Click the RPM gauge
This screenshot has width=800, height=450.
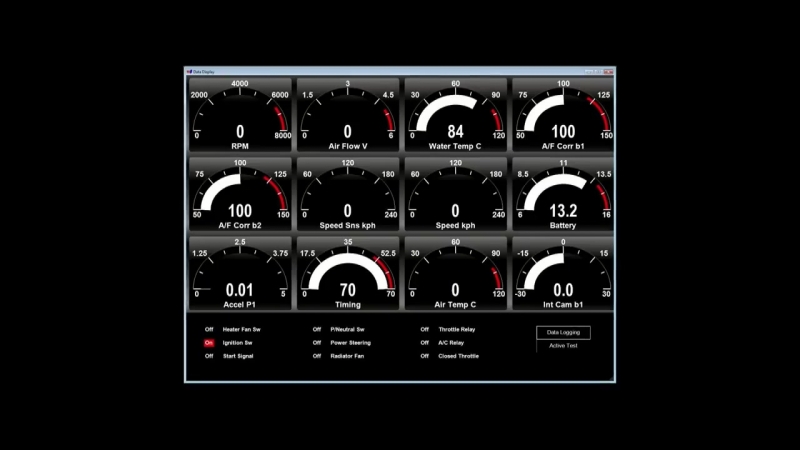pyautogui.click(x=240, y=114)
